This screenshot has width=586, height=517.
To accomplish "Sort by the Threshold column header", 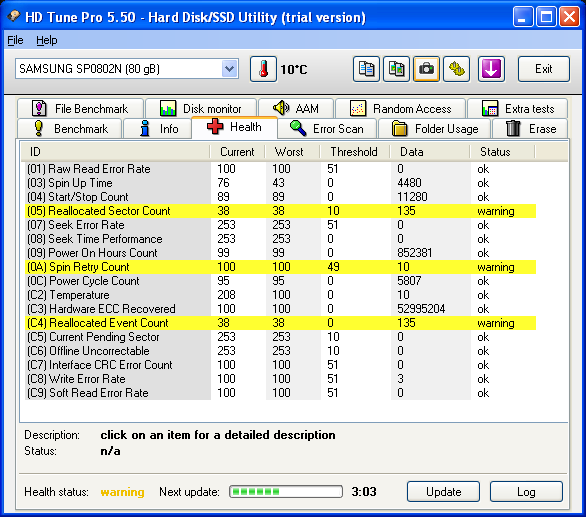I will [x=354, y=152].
